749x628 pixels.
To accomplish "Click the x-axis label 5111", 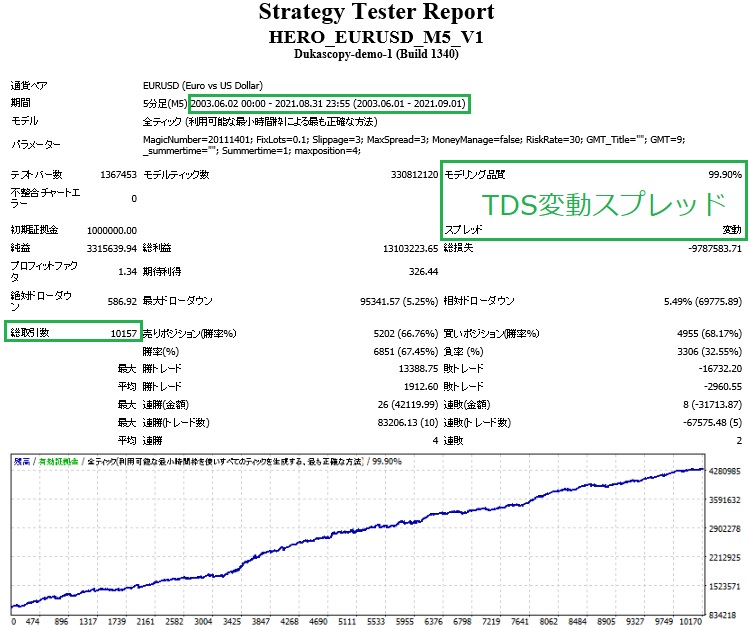I will tap(347, 622).
